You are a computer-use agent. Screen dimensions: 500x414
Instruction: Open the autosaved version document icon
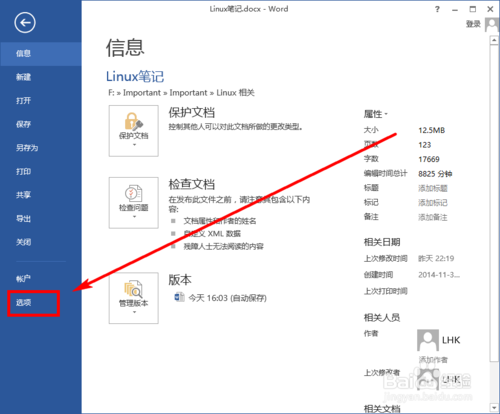point(179,297)
